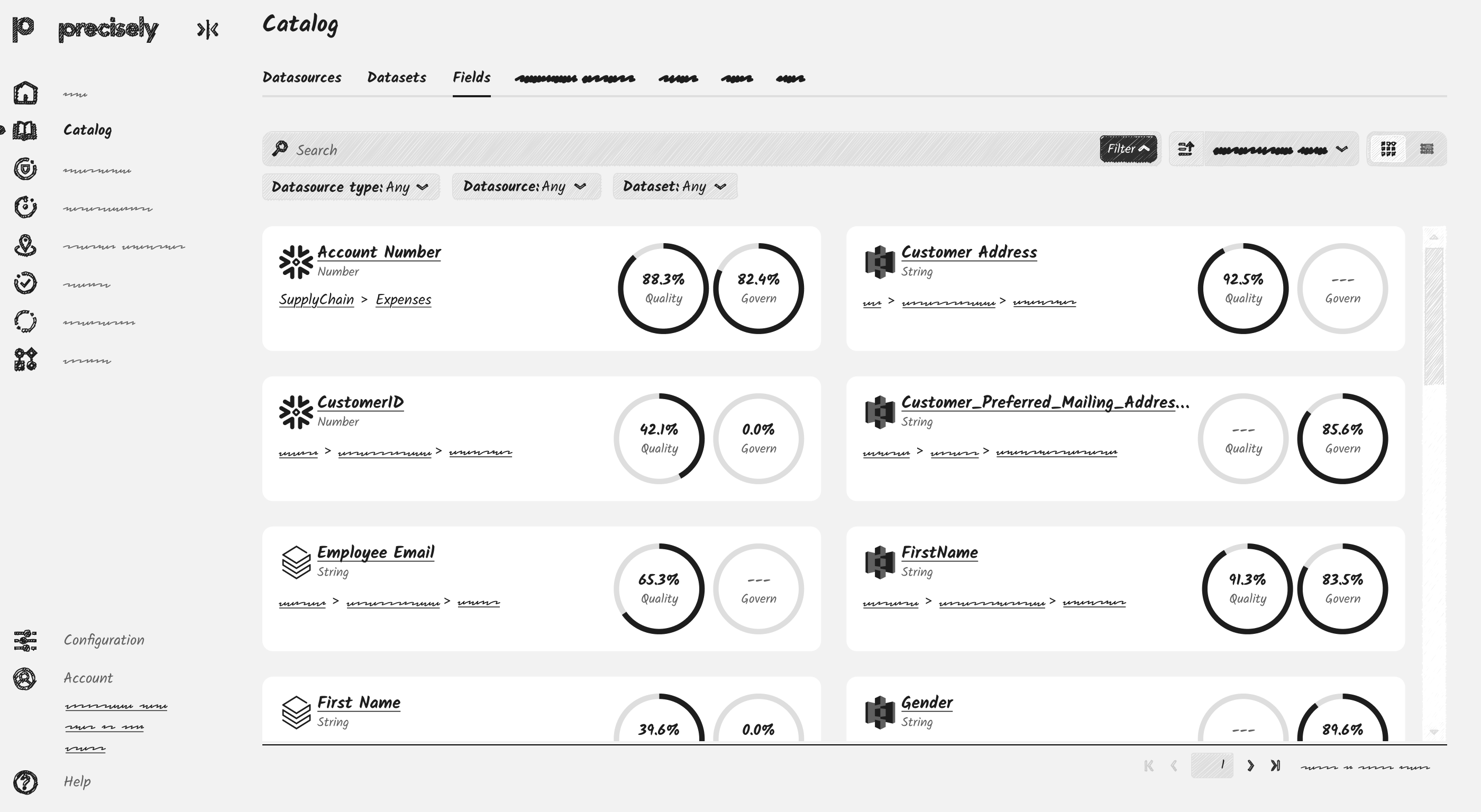The image size is (1481, 812).
Task: Switch to the Datasources tab
Action: [x=302, y=78]
